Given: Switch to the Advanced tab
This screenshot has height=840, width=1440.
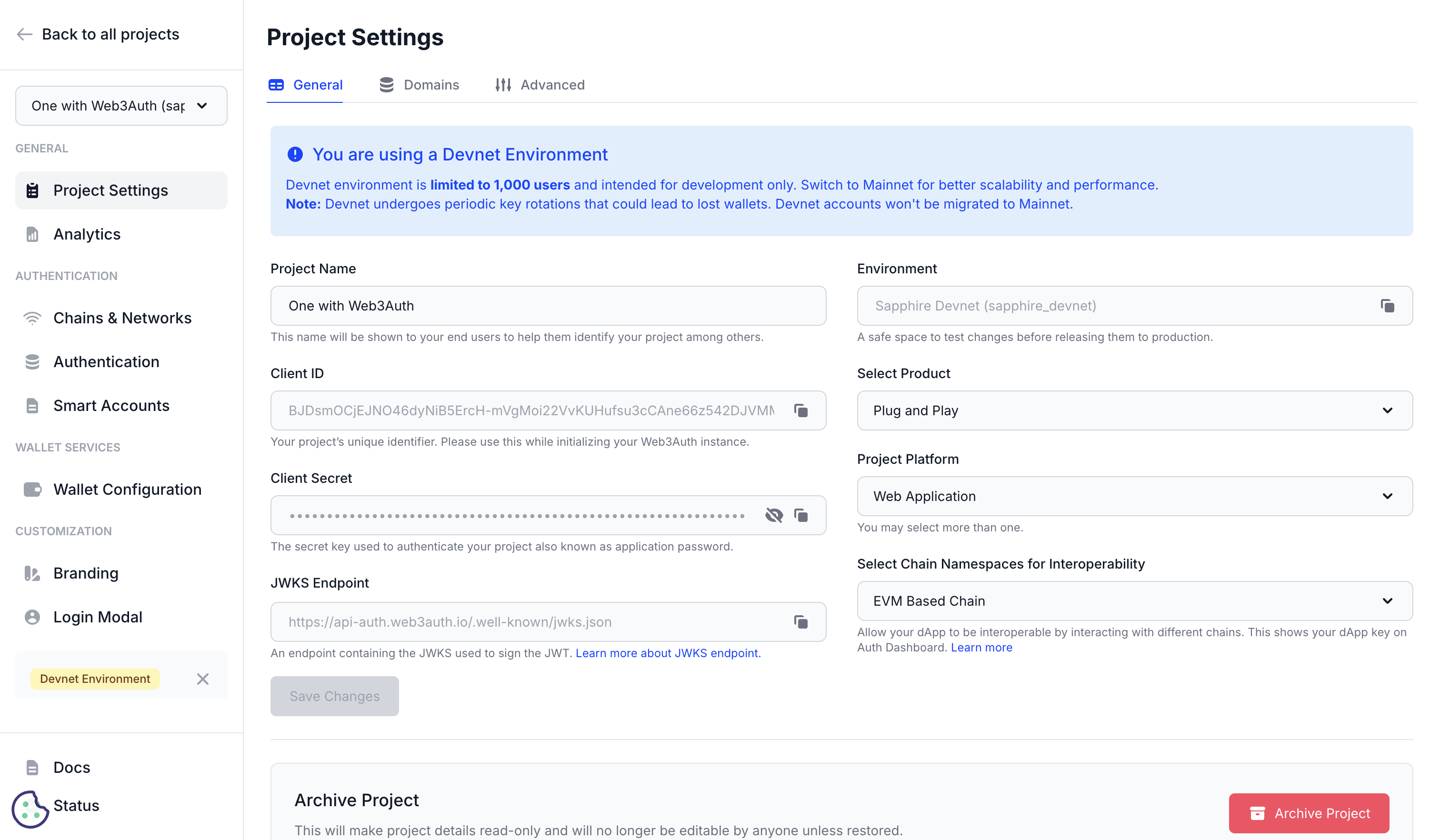Looking at the screenshot, I should (x=552, y=85).
